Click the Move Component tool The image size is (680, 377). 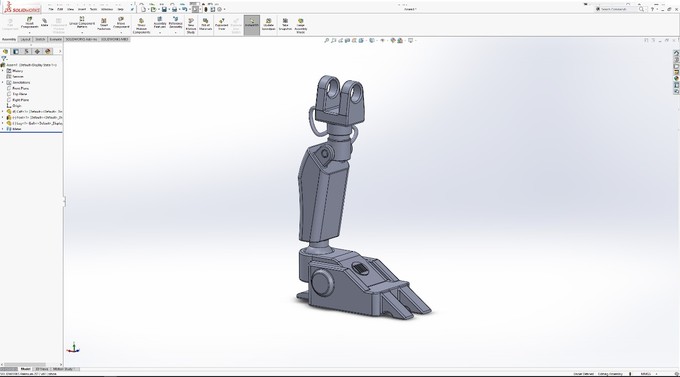pos(121,23)
